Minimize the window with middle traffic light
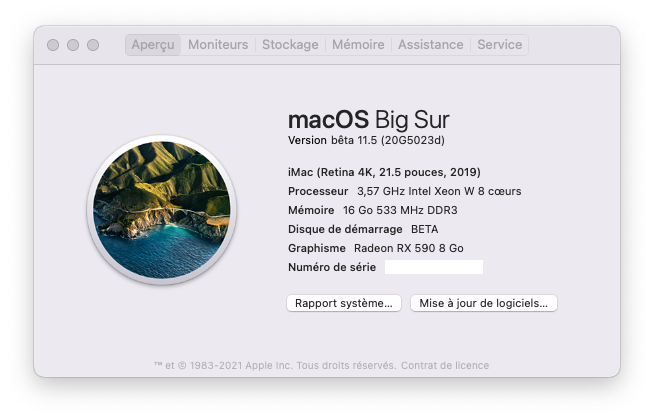 (x=73, y=45)
